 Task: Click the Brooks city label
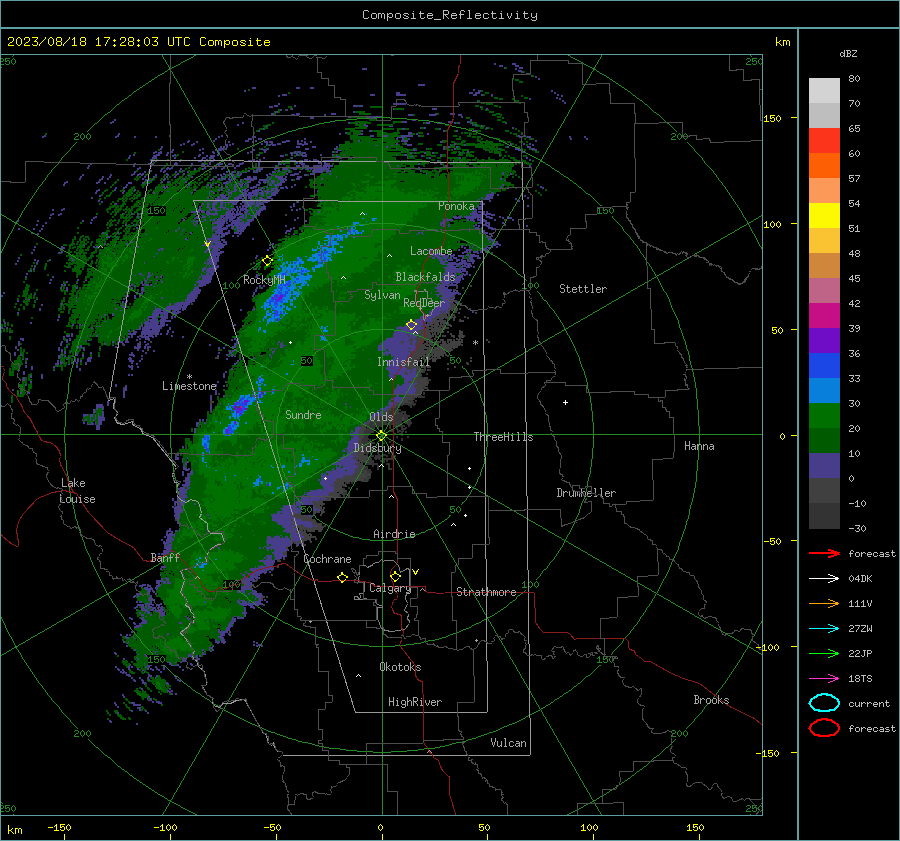(711, 700)
